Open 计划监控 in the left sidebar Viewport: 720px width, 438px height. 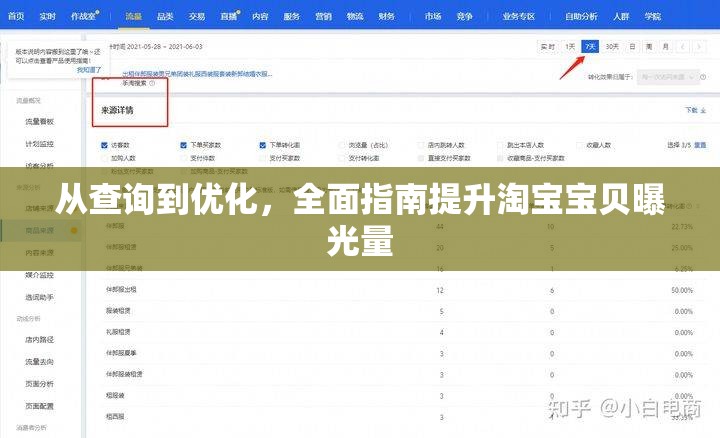pyautogui.click(x=39, y=144)
